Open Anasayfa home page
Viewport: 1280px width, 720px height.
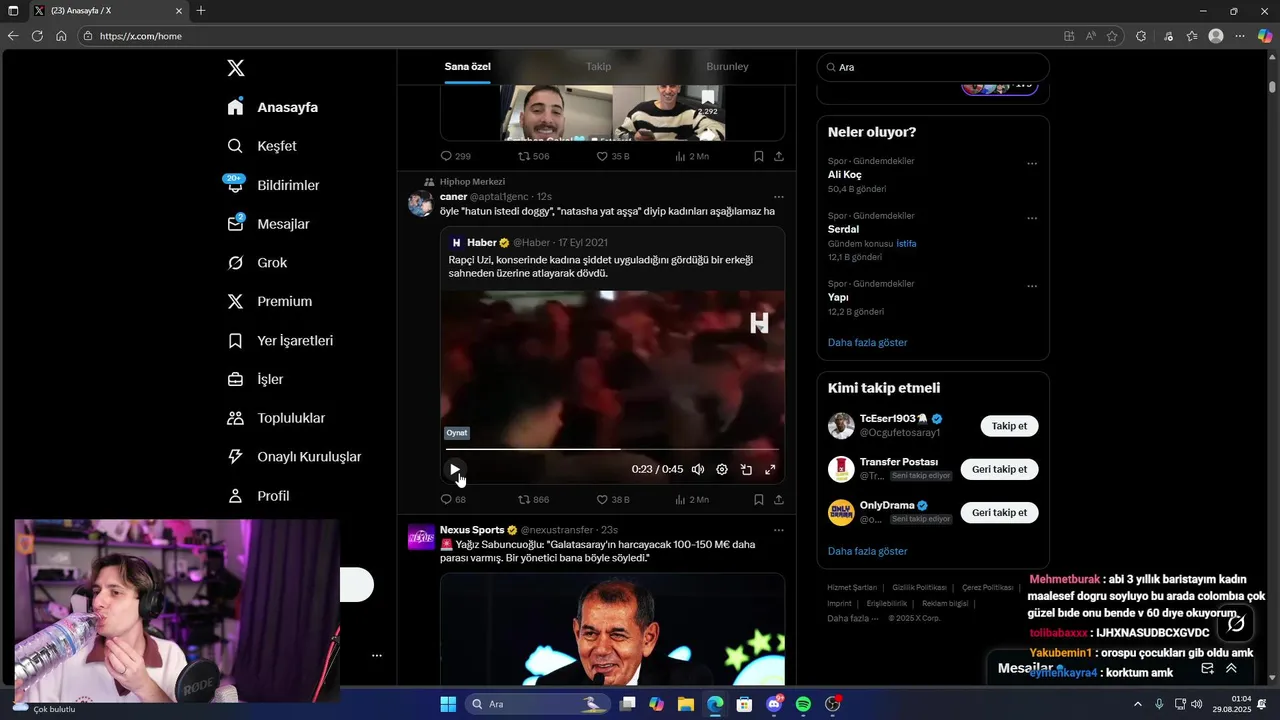click(273, 107)
